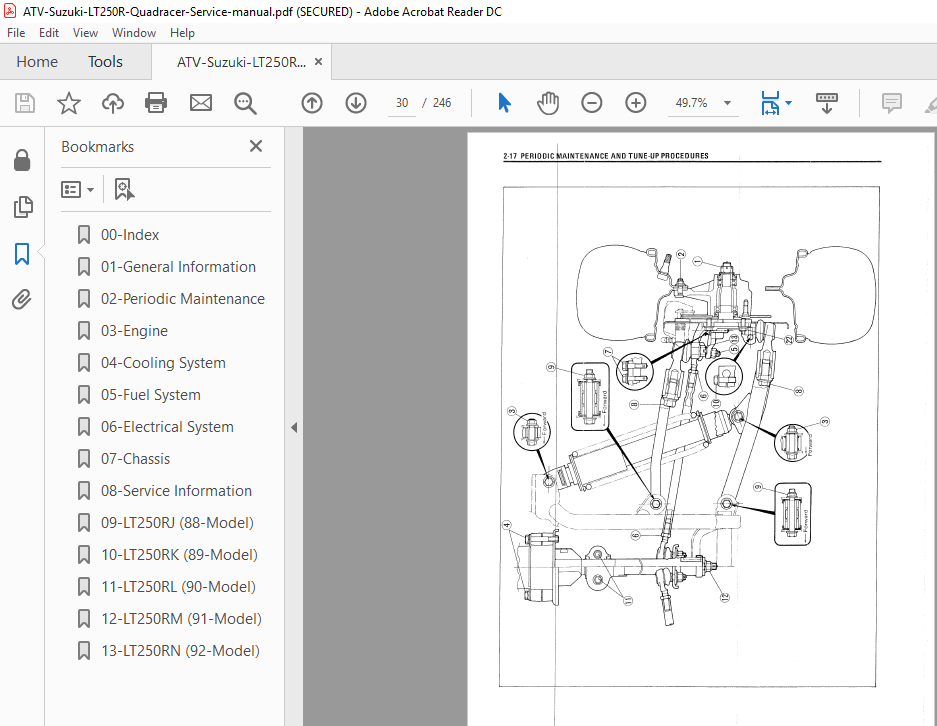The height and width of the screenshot is (726, 937).
Task: Jump to the 00-Index bookmark
Action: (x=130, y=235)
